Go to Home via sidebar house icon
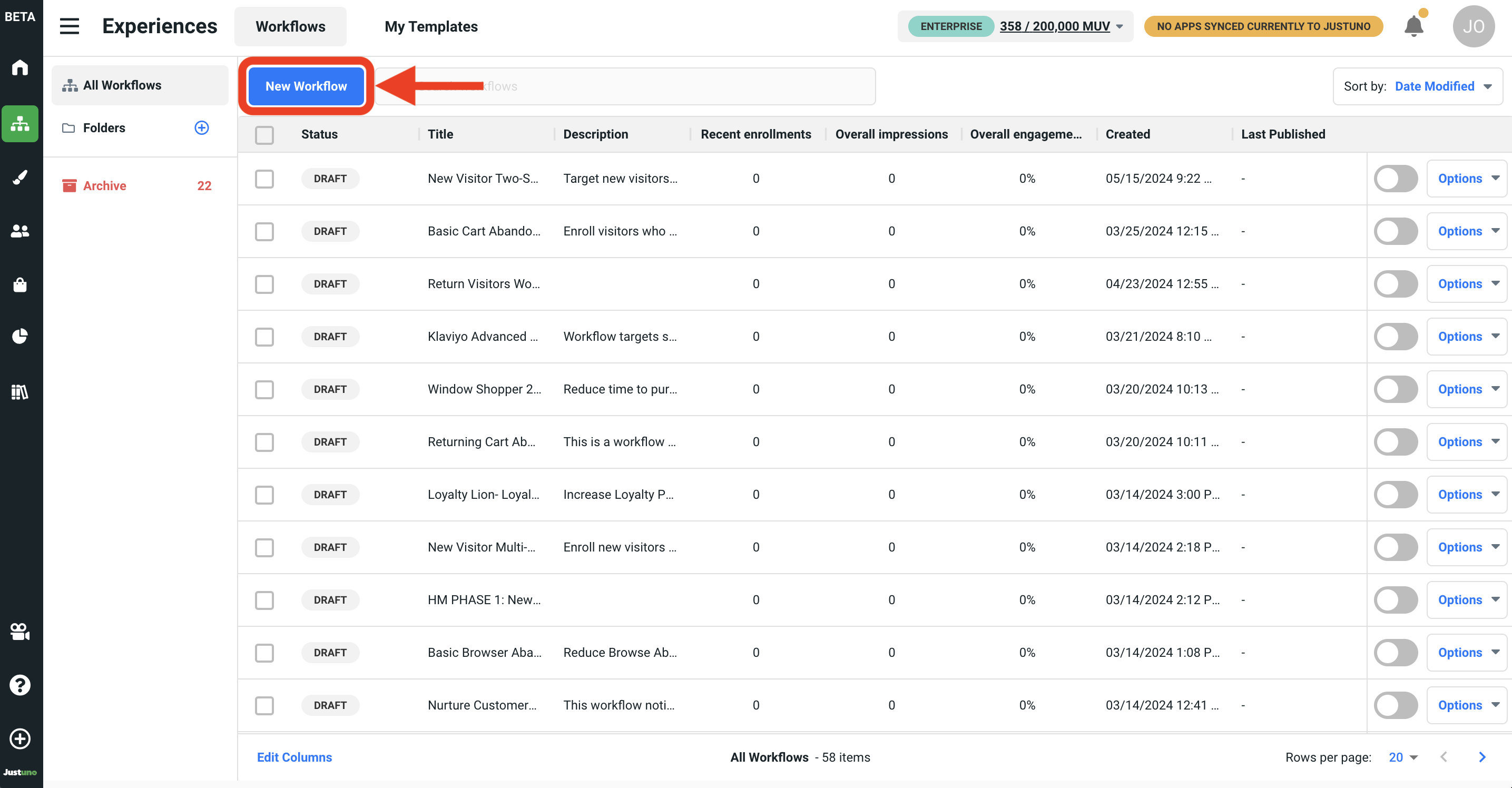The height and width of the screenshot is (788, 1512). (20, 67)
